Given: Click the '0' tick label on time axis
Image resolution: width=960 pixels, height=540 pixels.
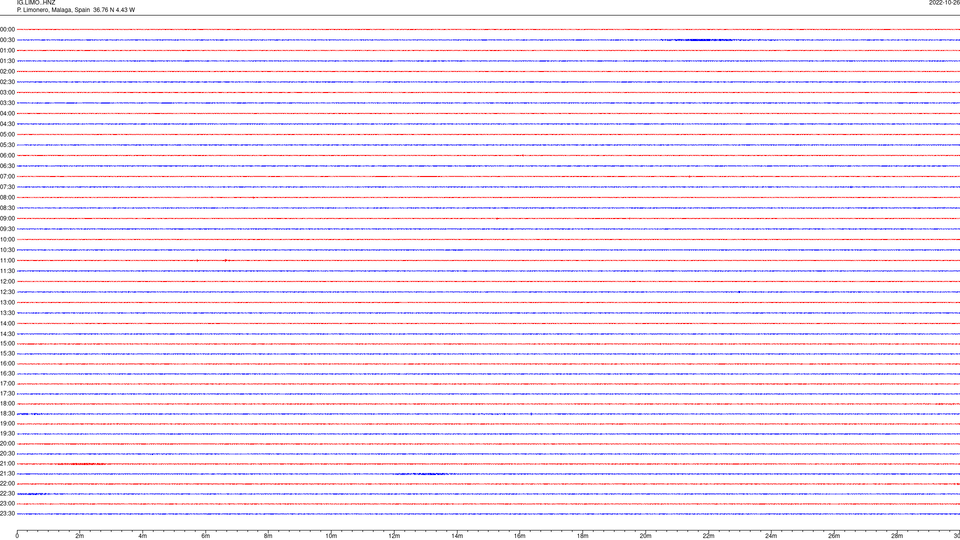Looking at the screenshot, I should click(17, 536).
